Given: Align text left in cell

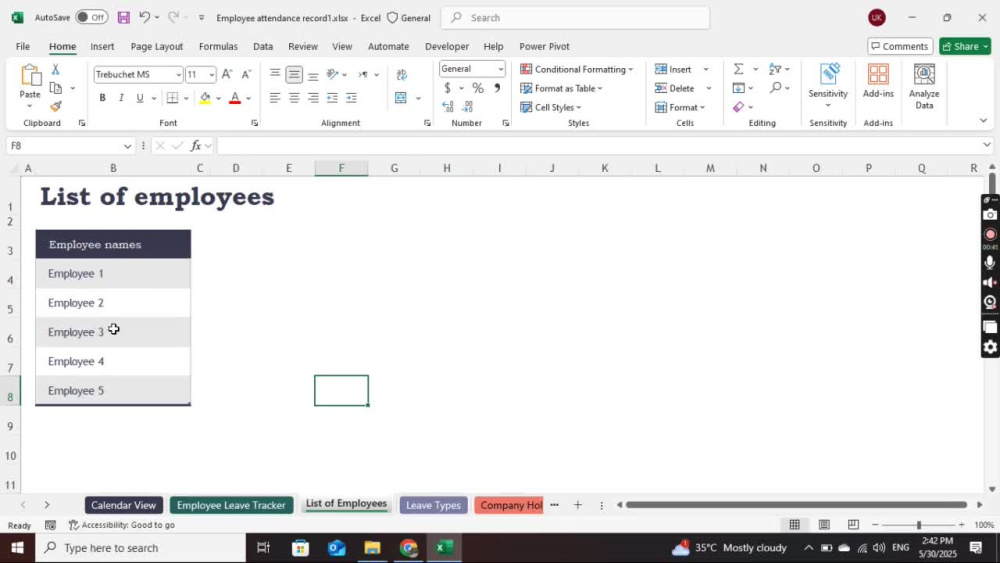Looking at the screenshot, I should click(x=275, y=98).
